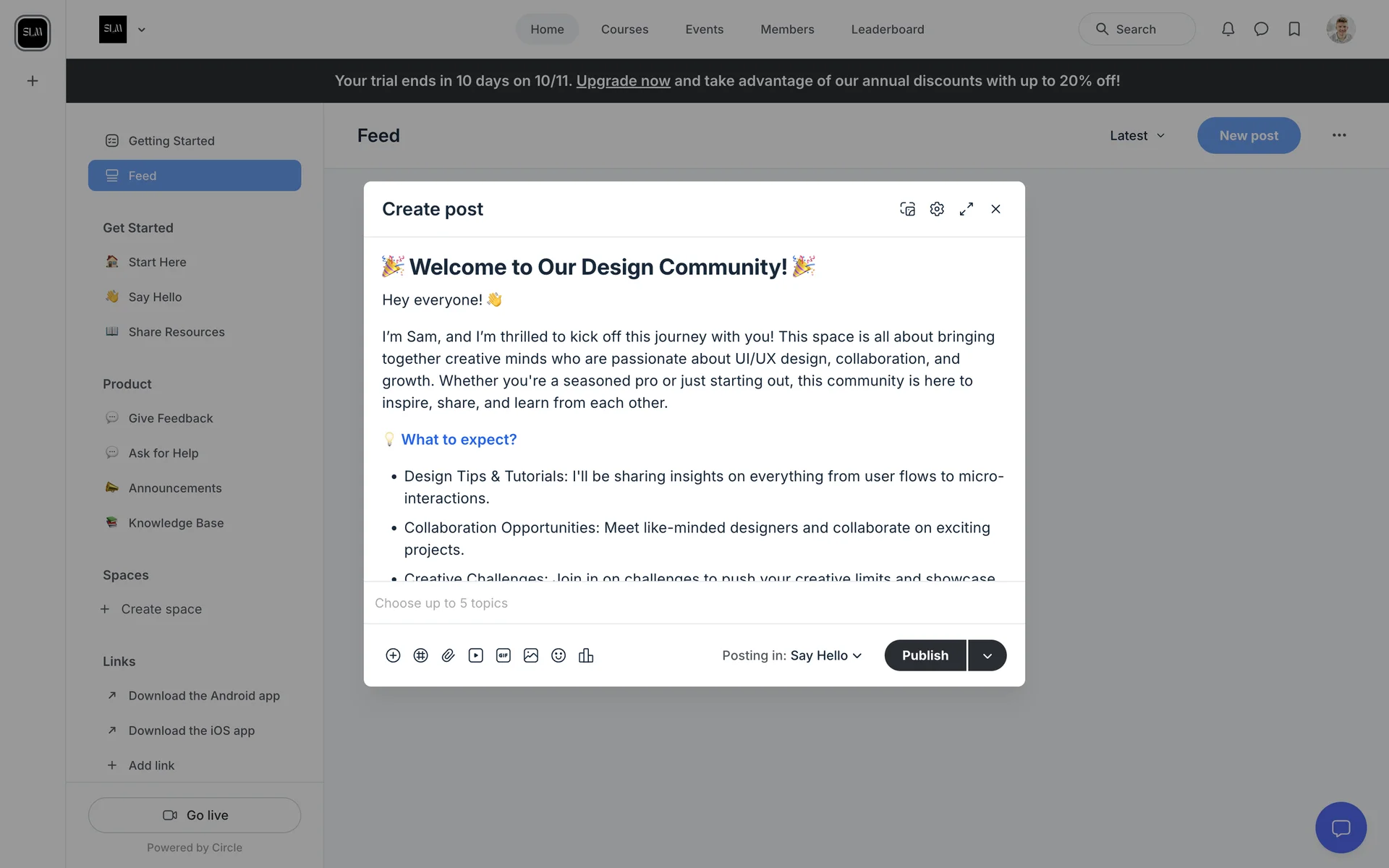Open the bookmarks icon in top bar
This screenshot has height=868, width=1389.
[x=1294, y=29]
